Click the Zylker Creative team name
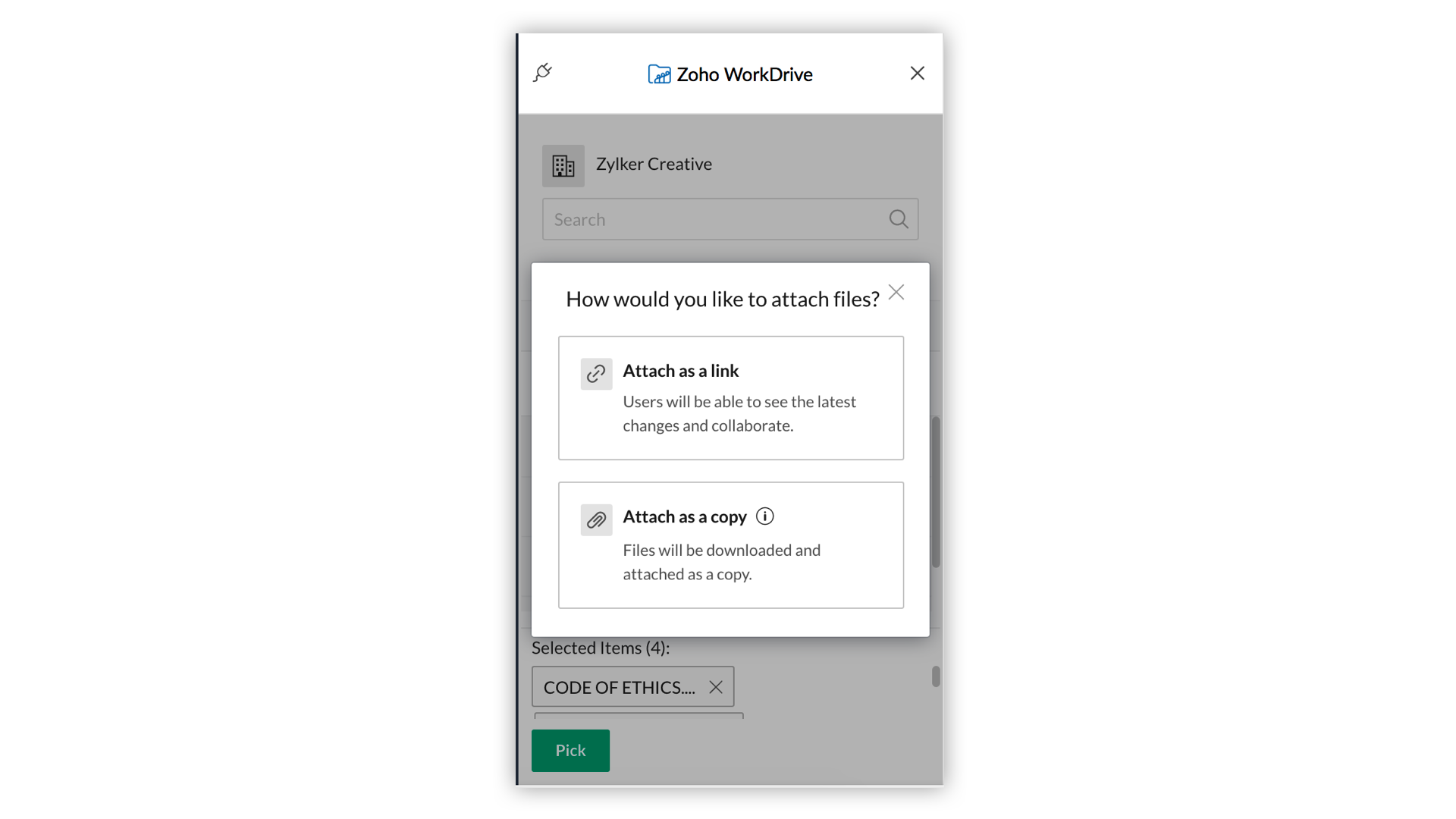This screenshot has height=819, width=1456. 654,164
